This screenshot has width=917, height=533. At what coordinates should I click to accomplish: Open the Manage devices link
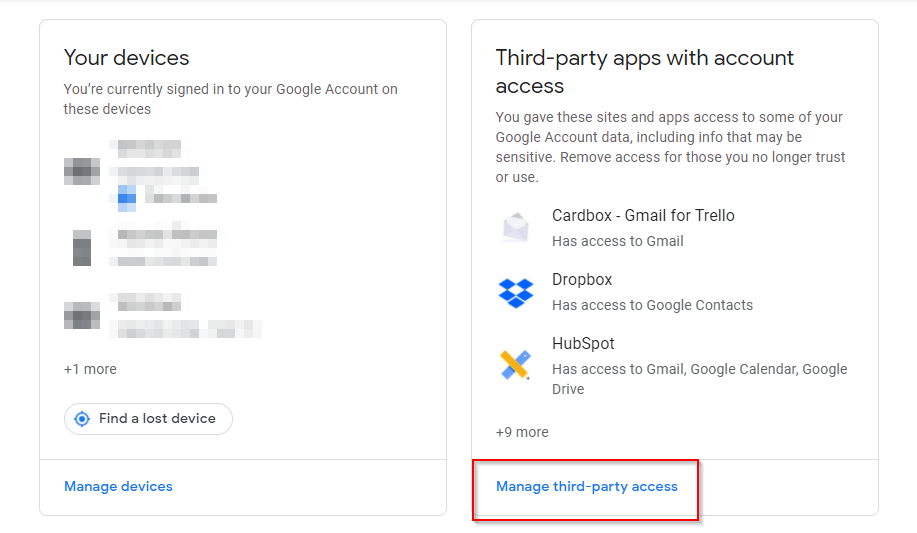click(118, 487)
